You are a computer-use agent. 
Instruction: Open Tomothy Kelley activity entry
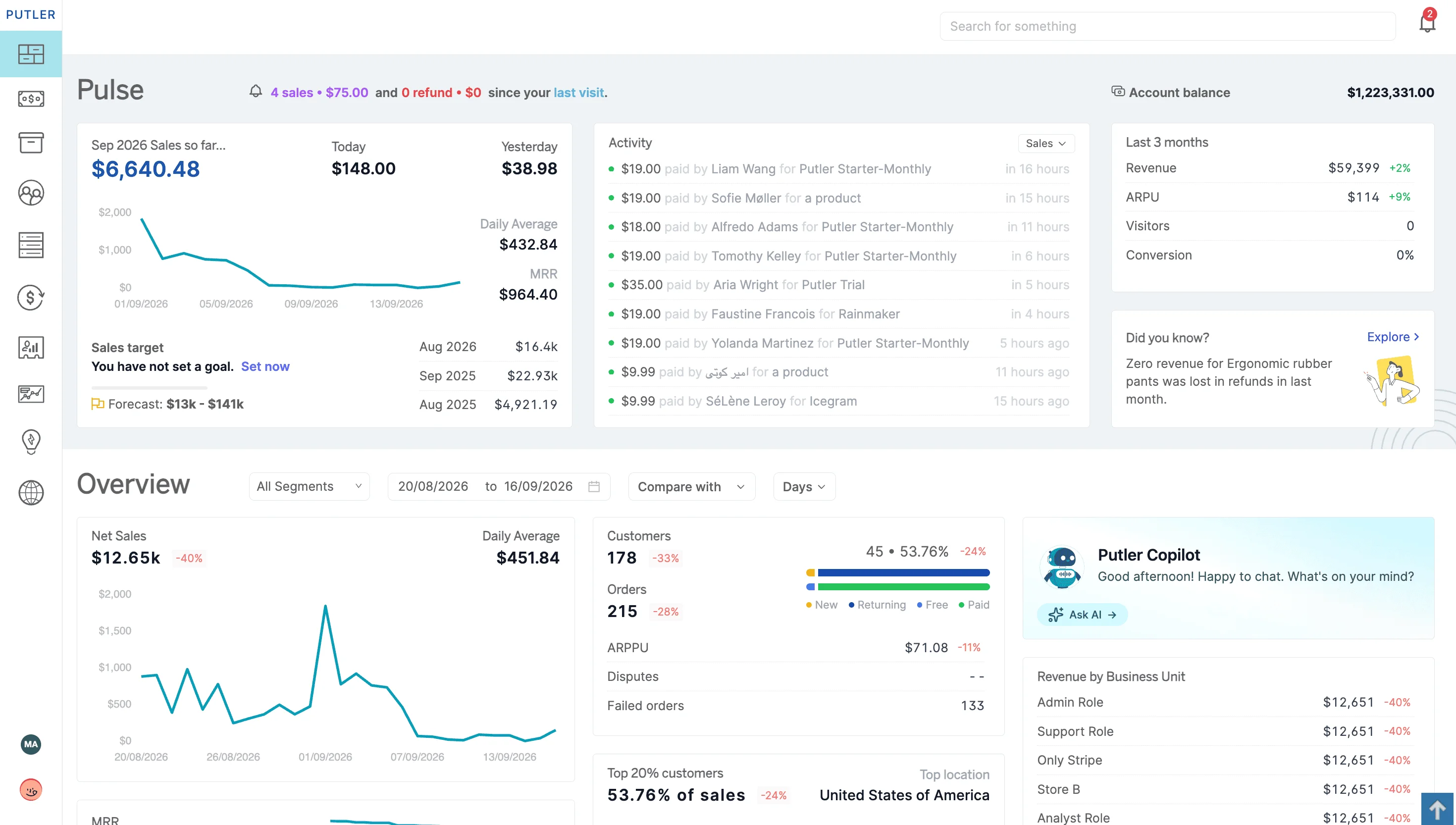tap(838, 256)
